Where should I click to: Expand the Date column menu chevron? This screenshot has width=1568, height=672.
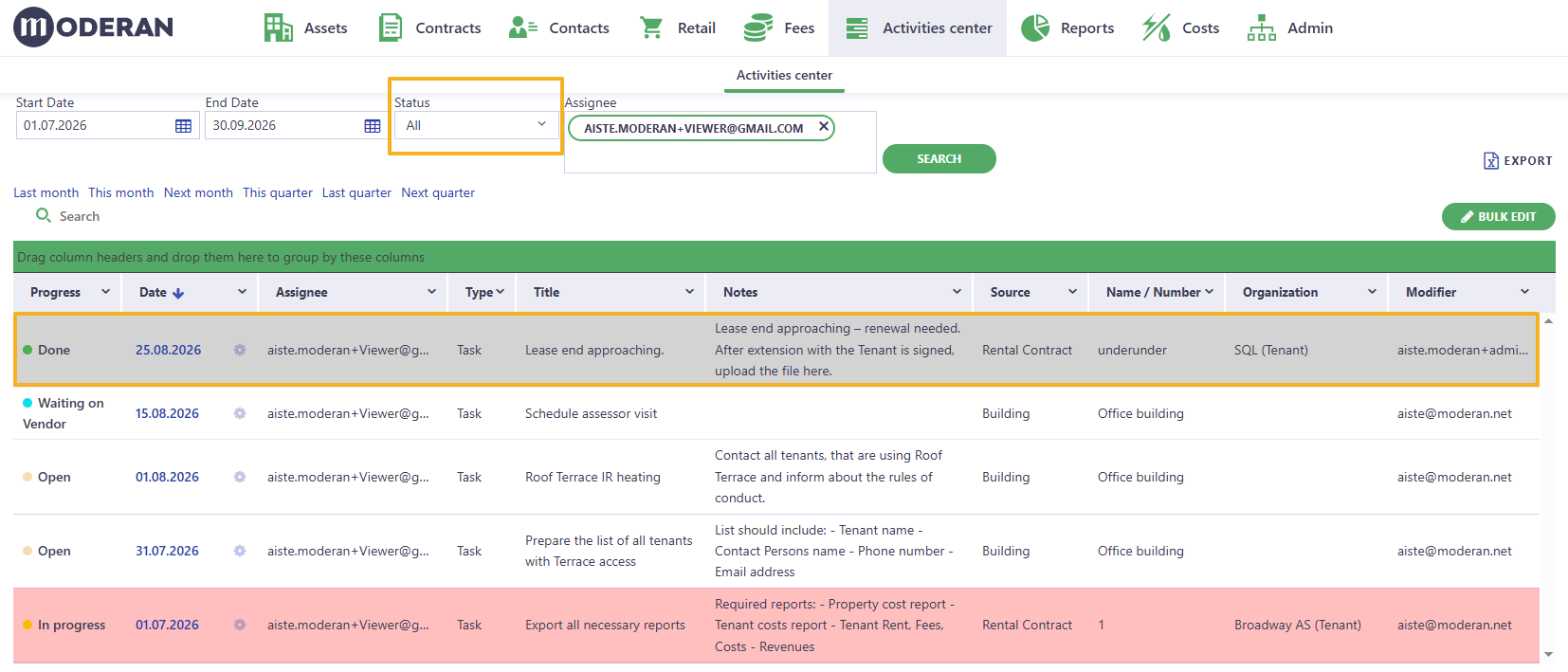(x=242, y=292)
